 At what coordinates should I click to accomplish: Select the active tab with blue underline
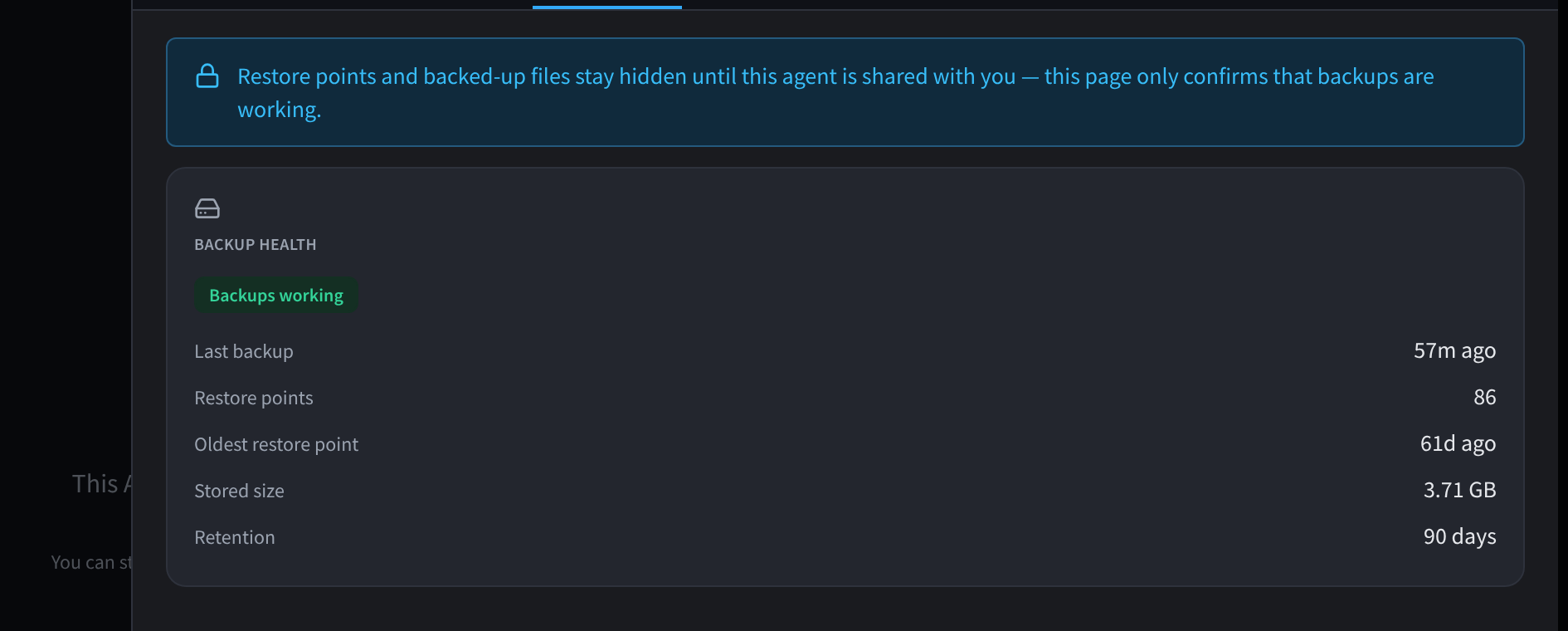point(607,5)
